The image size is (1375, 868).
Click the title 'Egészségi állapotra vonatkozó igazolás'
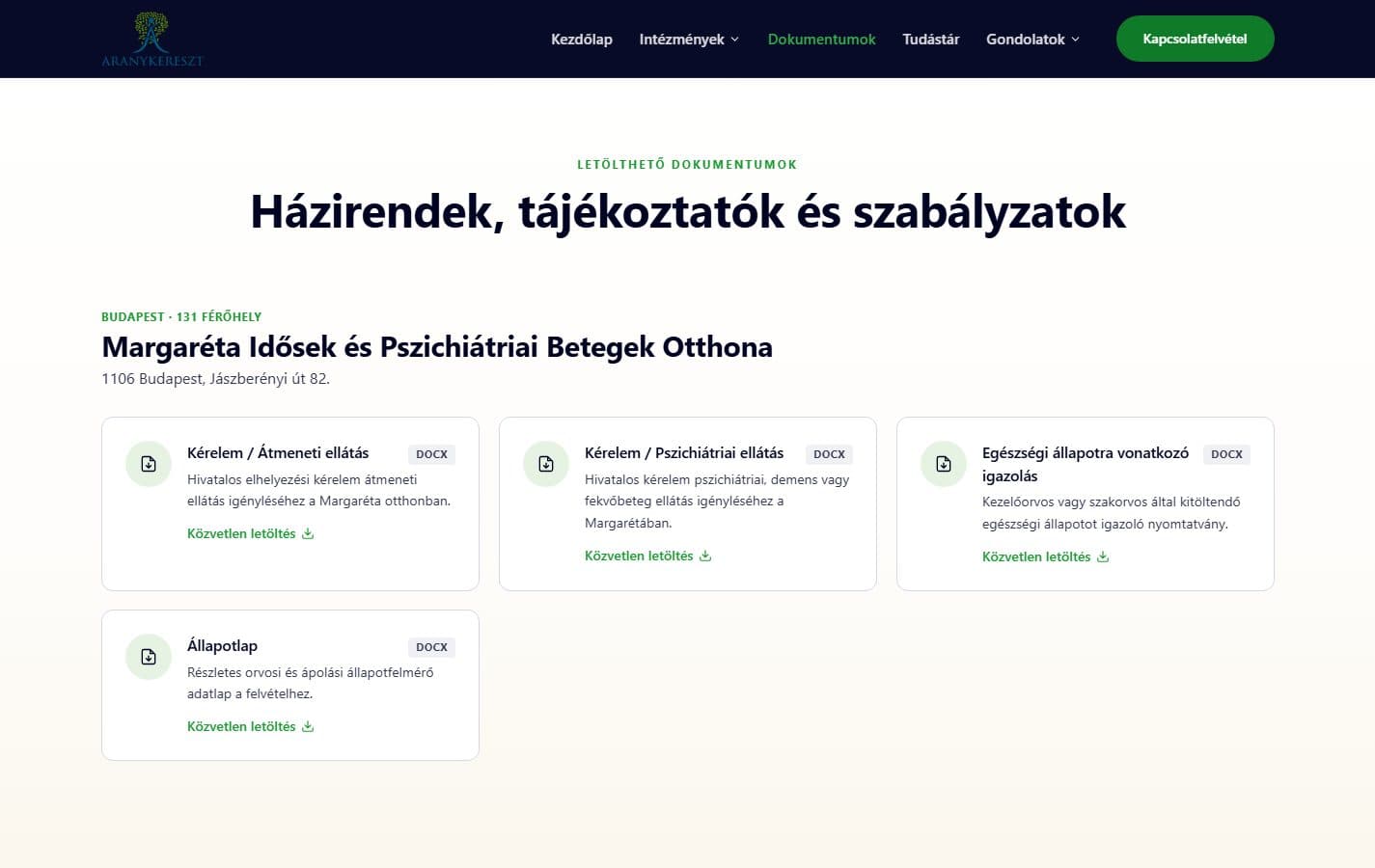(x=1086, y=464)
